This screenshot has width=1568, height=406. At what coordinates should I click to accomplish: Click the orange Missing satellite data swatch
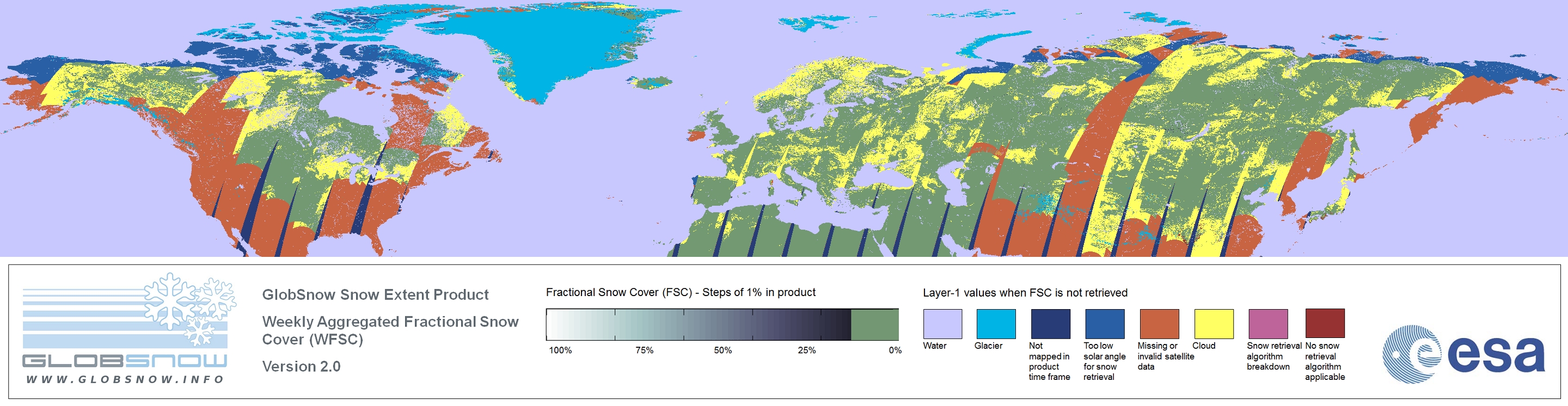(1159, 324)
